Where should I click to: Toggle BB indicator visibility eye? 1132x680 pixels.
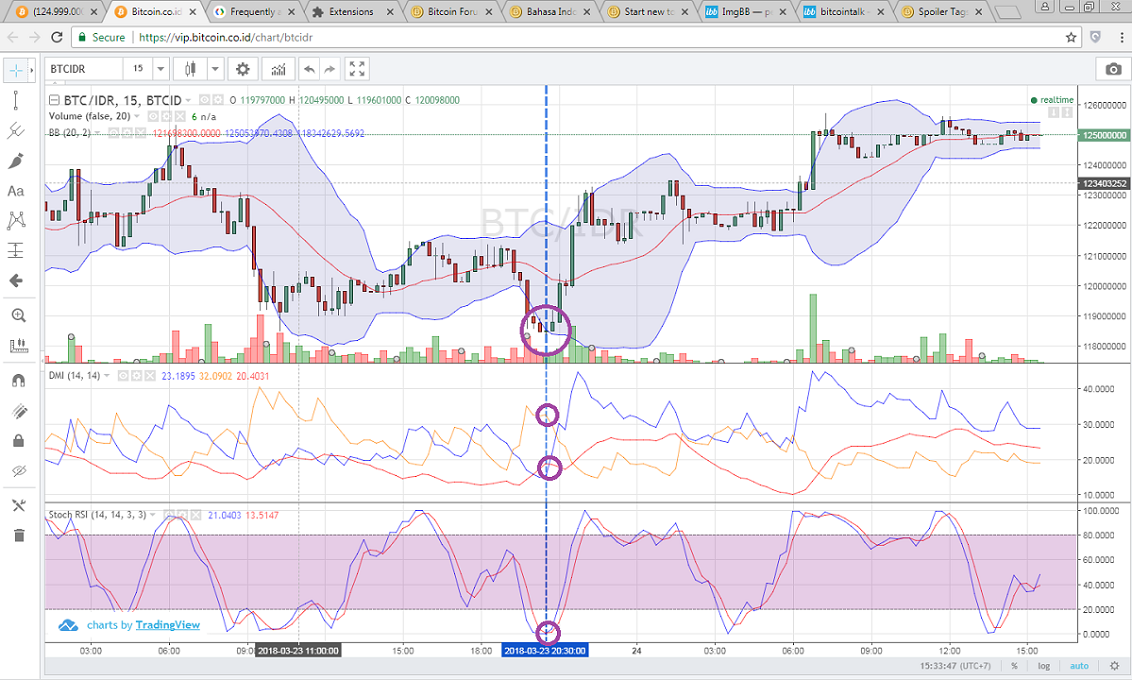(x=114, y=133)
